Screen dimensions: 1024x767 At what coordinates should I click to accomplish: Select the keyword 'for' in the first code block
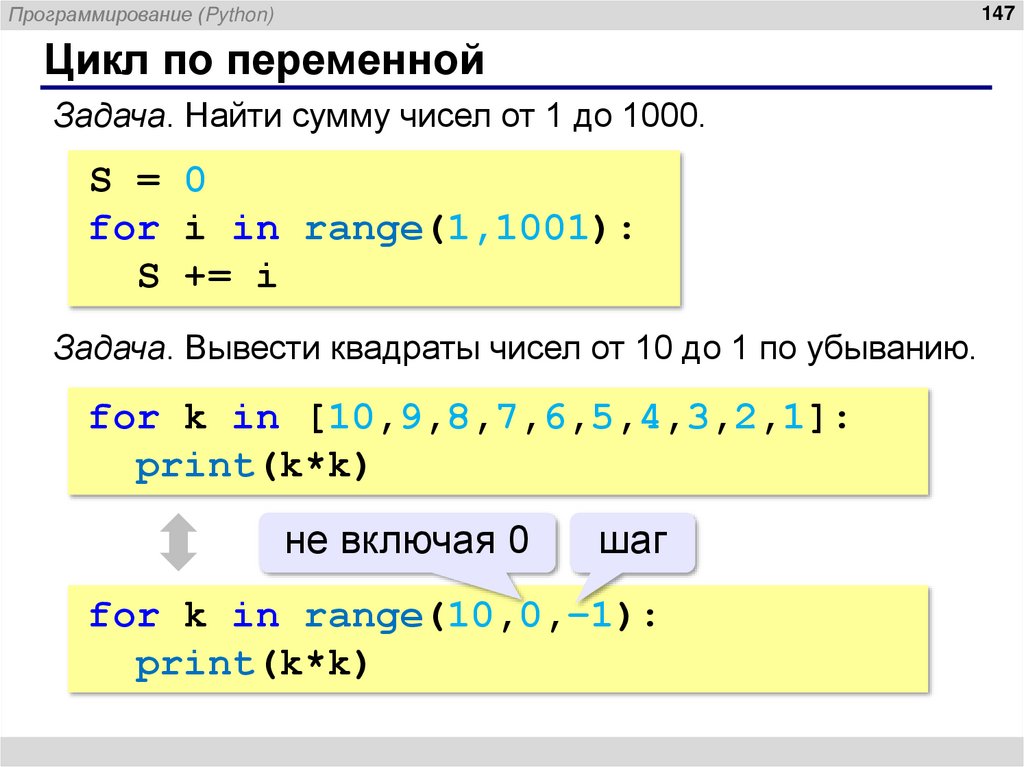[122, 228]
